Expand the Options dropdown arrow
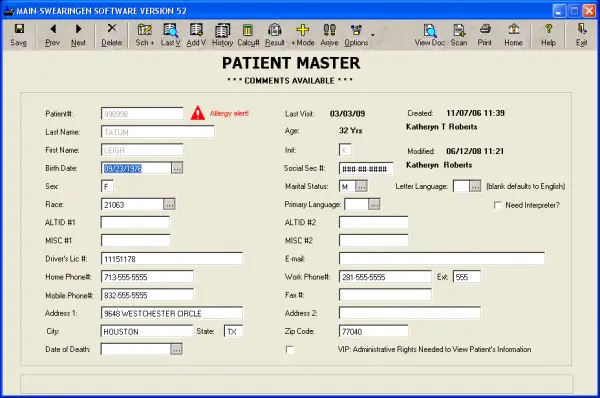Screen dimensions: 600x398 coord(372,35)
